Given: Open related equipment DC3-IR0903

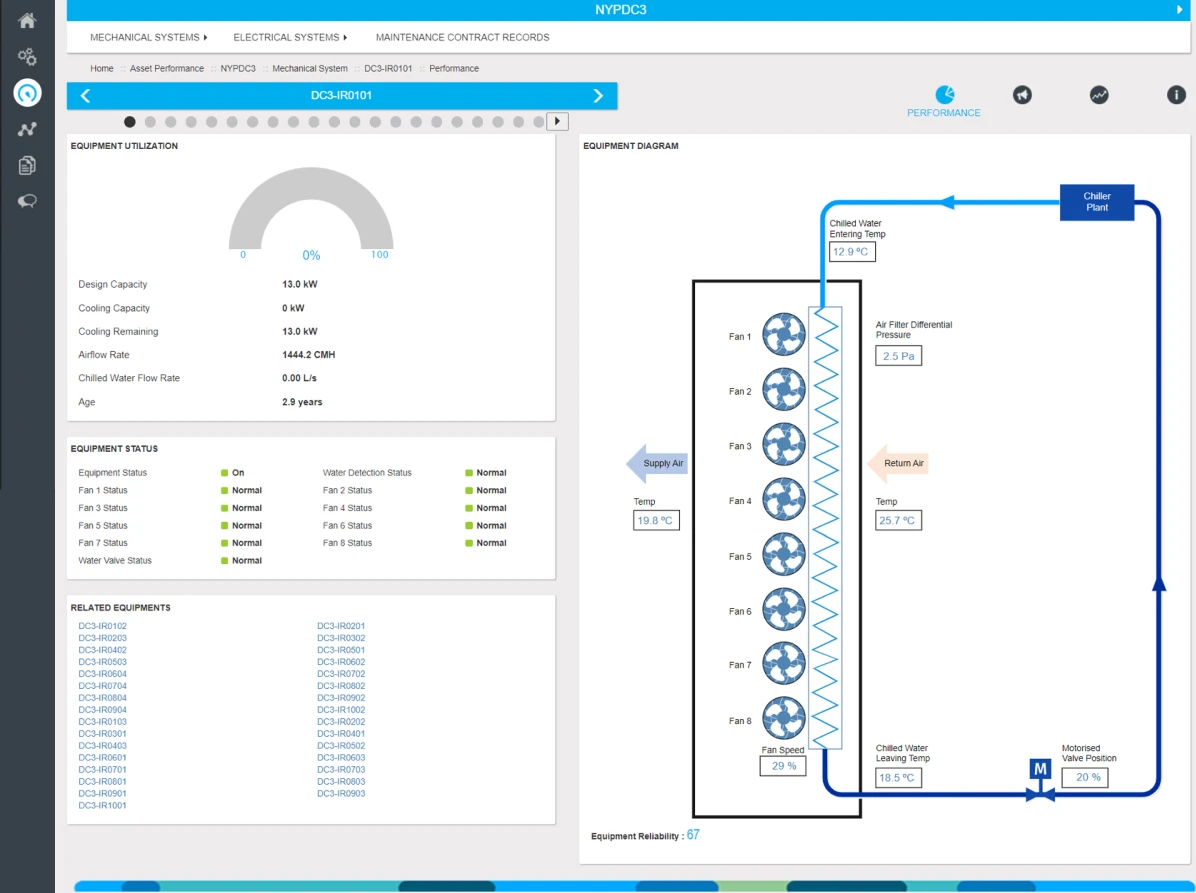Looking at the screenshot, I should click(341, 794).
